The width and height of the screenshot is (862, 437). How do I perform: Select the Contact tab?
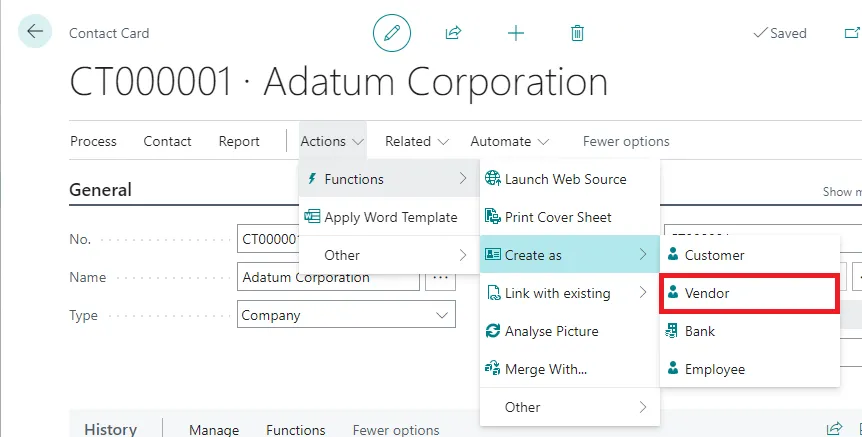click(x=167, y=141)
